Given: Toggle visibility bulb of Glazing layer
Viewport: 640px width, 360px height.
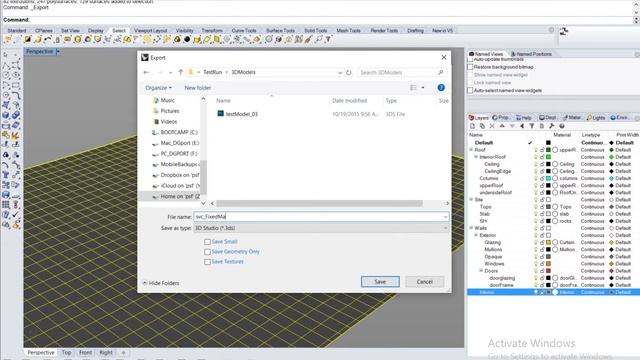Looking at the screenshot, I should (x=536, y=242).
